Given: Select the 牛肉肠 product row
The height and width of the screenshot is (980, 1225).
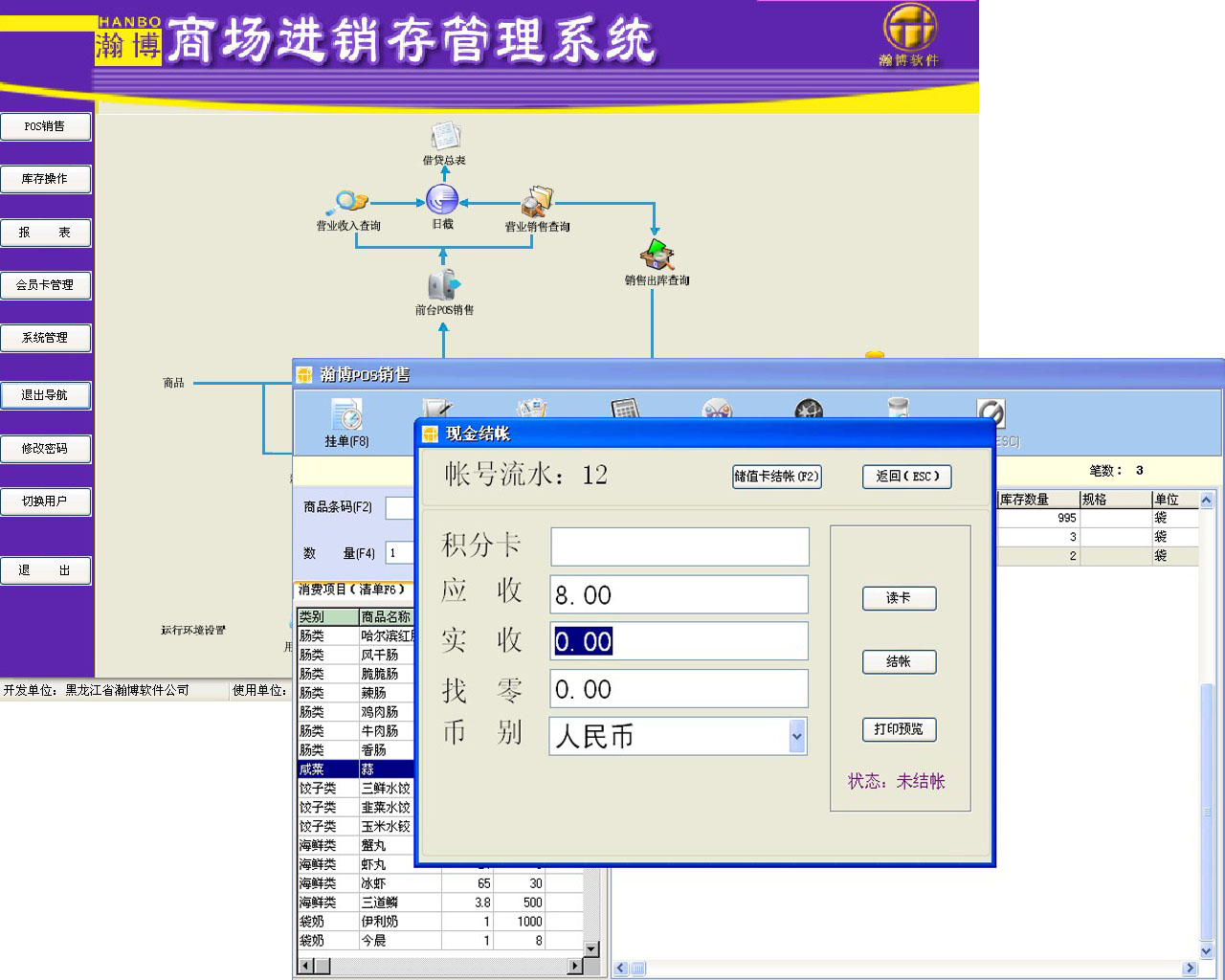Looking at the screenshot, I should tap(355, 731).
